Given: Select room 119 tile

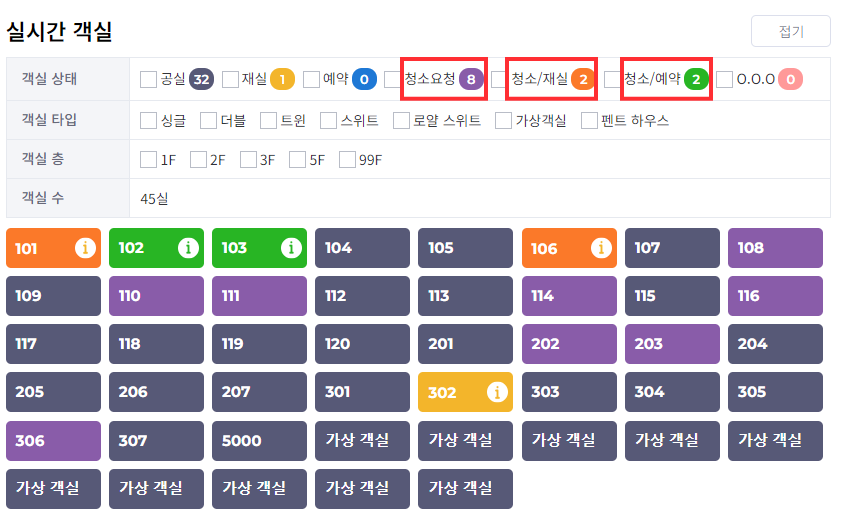Looking at the screenshot, I should 259,344.
